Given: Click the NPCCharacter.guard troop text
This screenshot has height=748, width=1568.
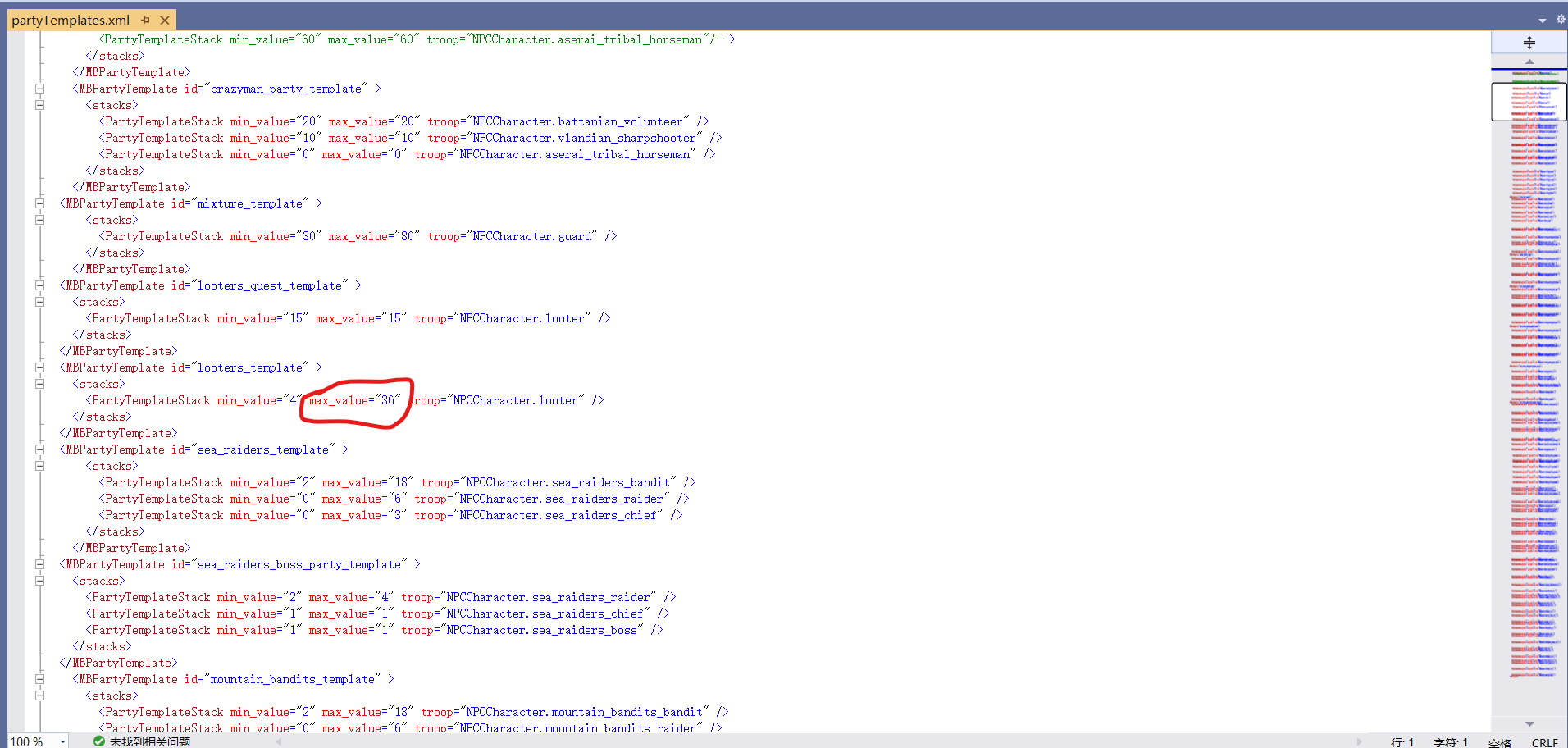Looking at the screenshot, I should point(531,236).
